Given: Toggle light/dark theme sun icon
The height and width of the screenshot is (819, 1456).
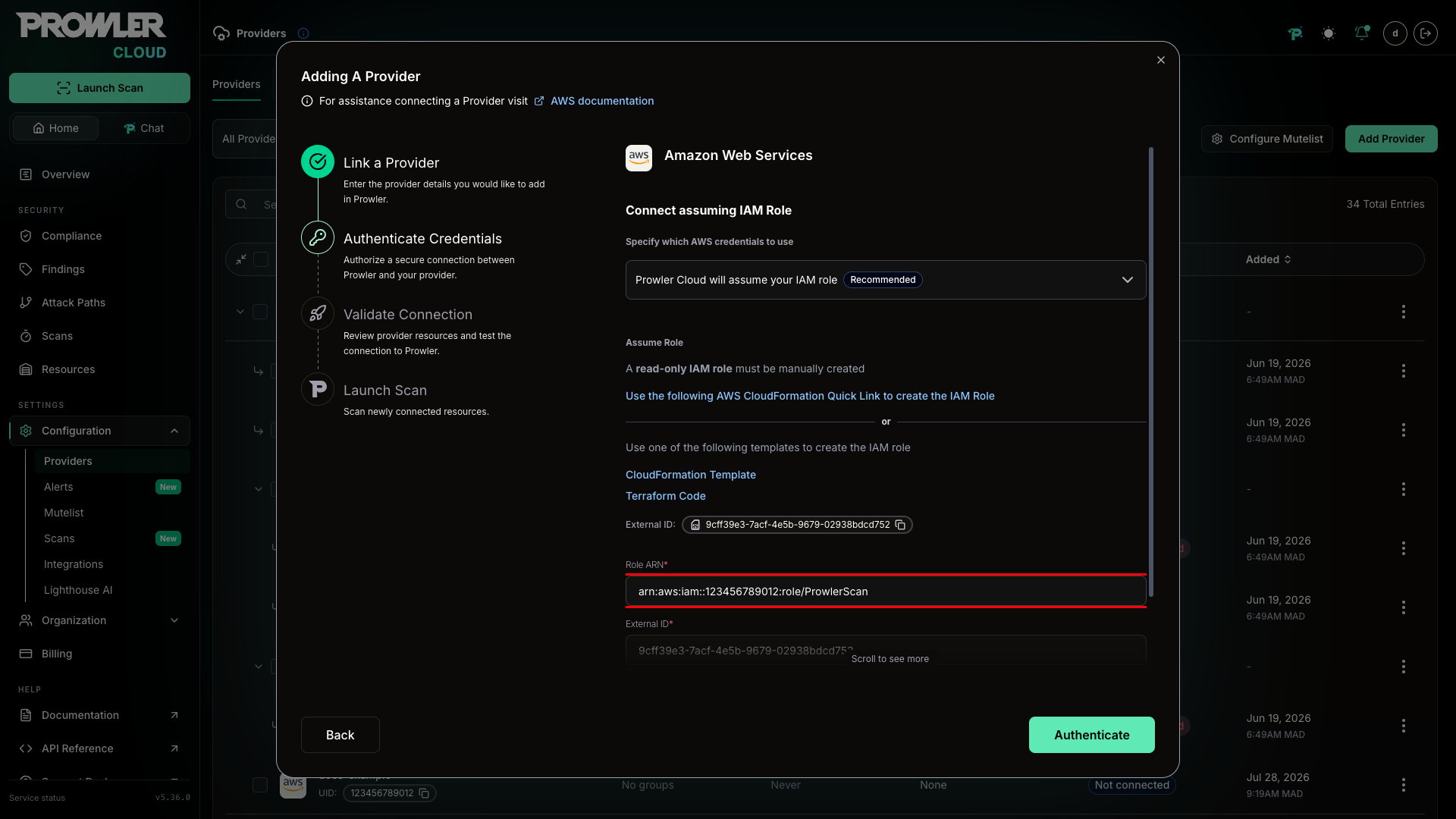Looking at the screenshot, I should pyautogui.click(x=1329, y=33).
